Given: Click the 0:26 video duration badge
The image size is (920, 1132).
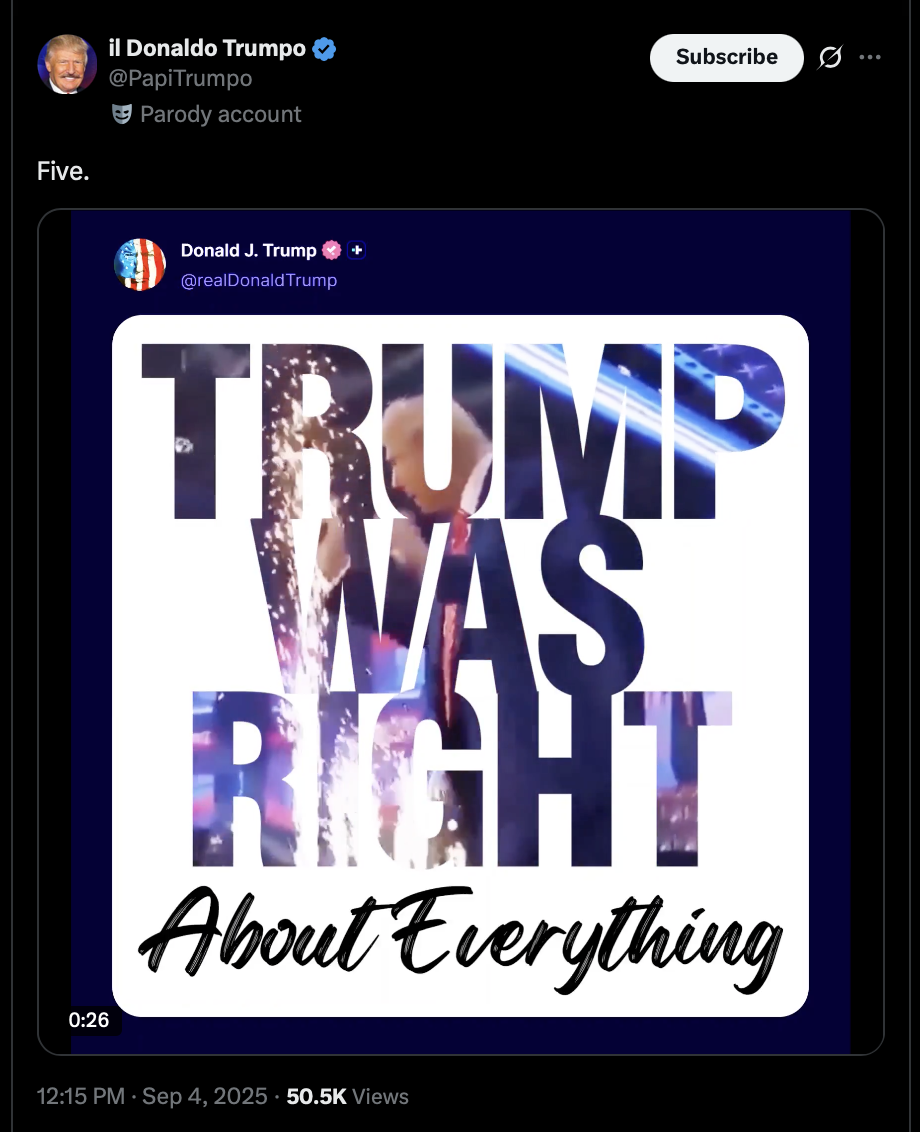Looking at the screenshot, I should 89,1019.
